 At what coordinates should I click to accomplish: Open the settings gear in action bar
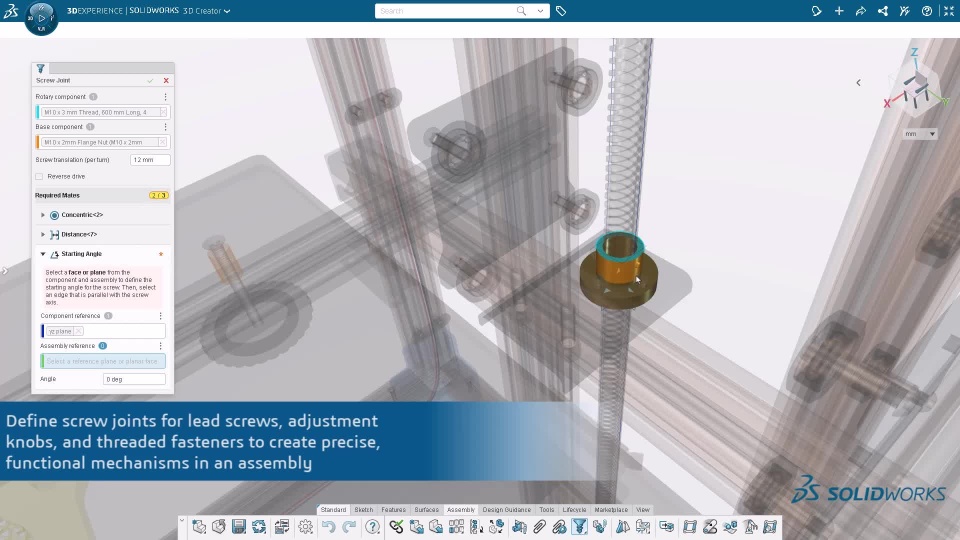[306, 527]
